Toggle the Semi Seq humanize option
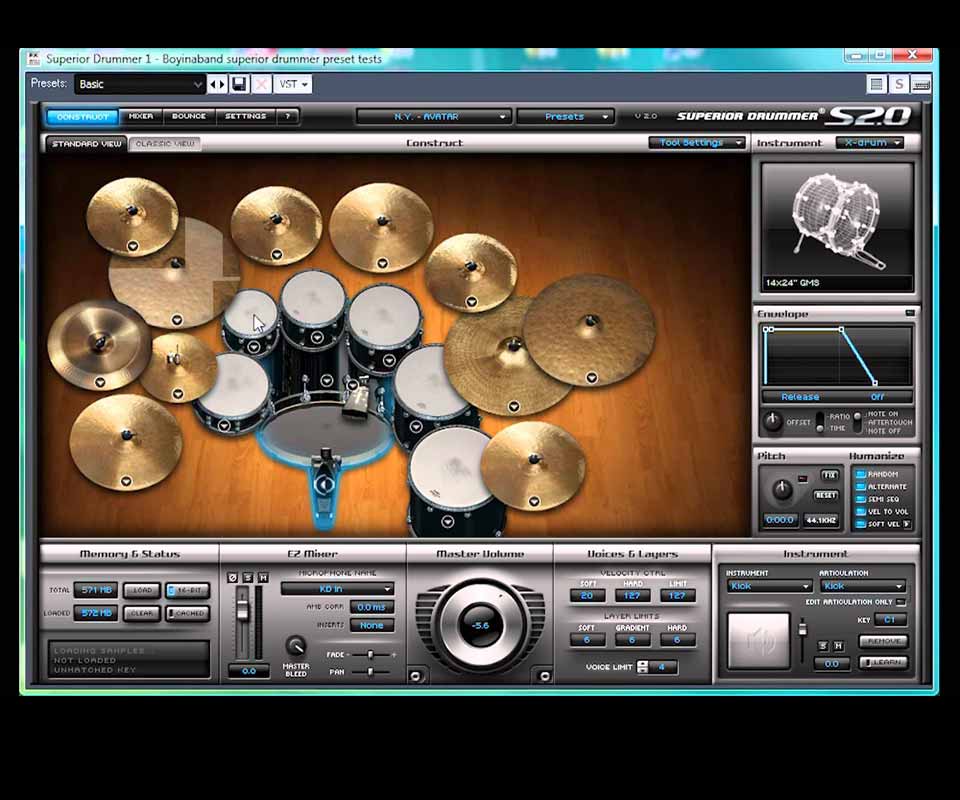Screen dimensions: 960x800 [861, 499]
